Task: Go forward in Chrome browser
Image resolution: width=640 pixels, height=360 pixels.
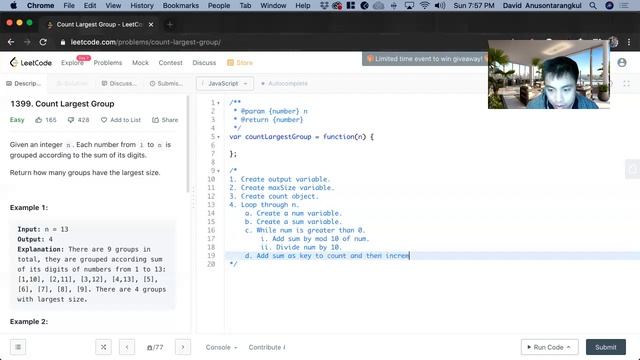Action: tap(27, 42)
